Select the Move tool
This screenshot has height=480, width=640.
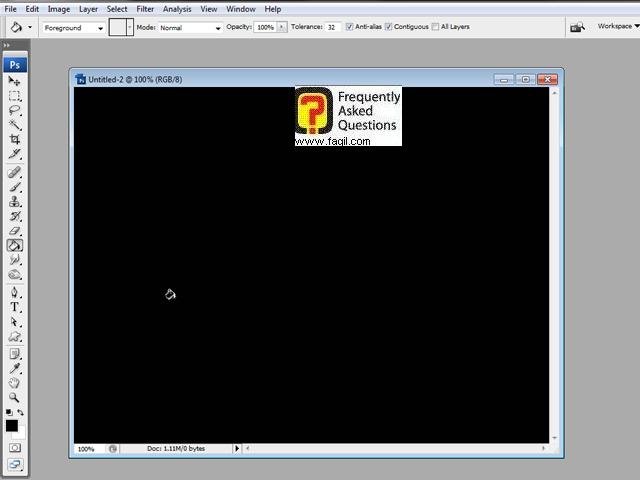pyautogui.click(x=15, y=81)
